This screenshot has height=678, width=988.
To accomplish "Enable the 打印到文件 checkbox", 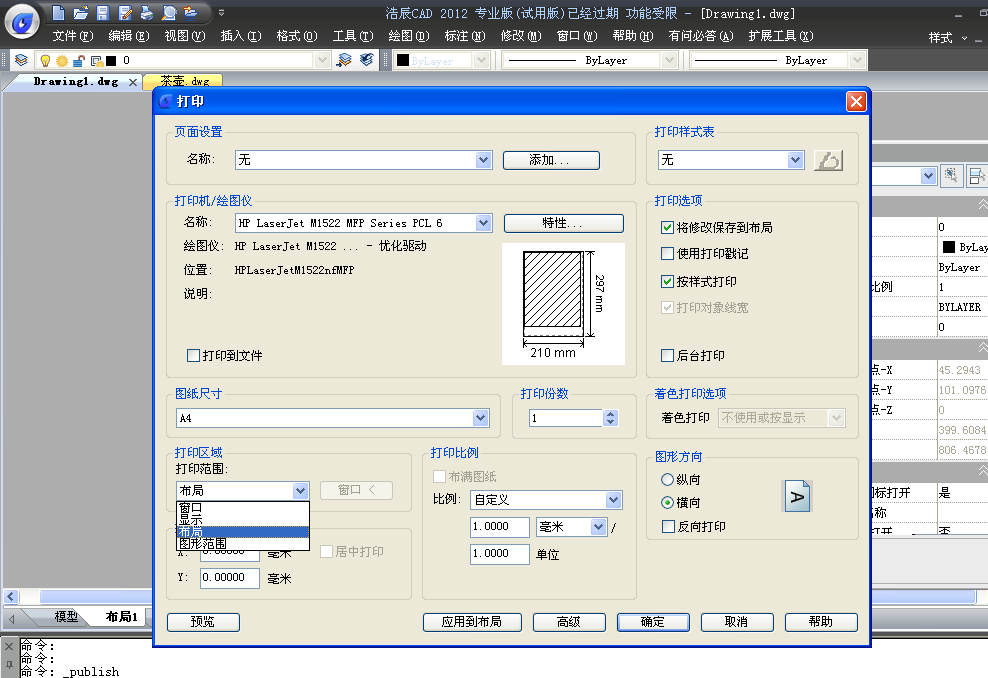I will coord(194,355).
